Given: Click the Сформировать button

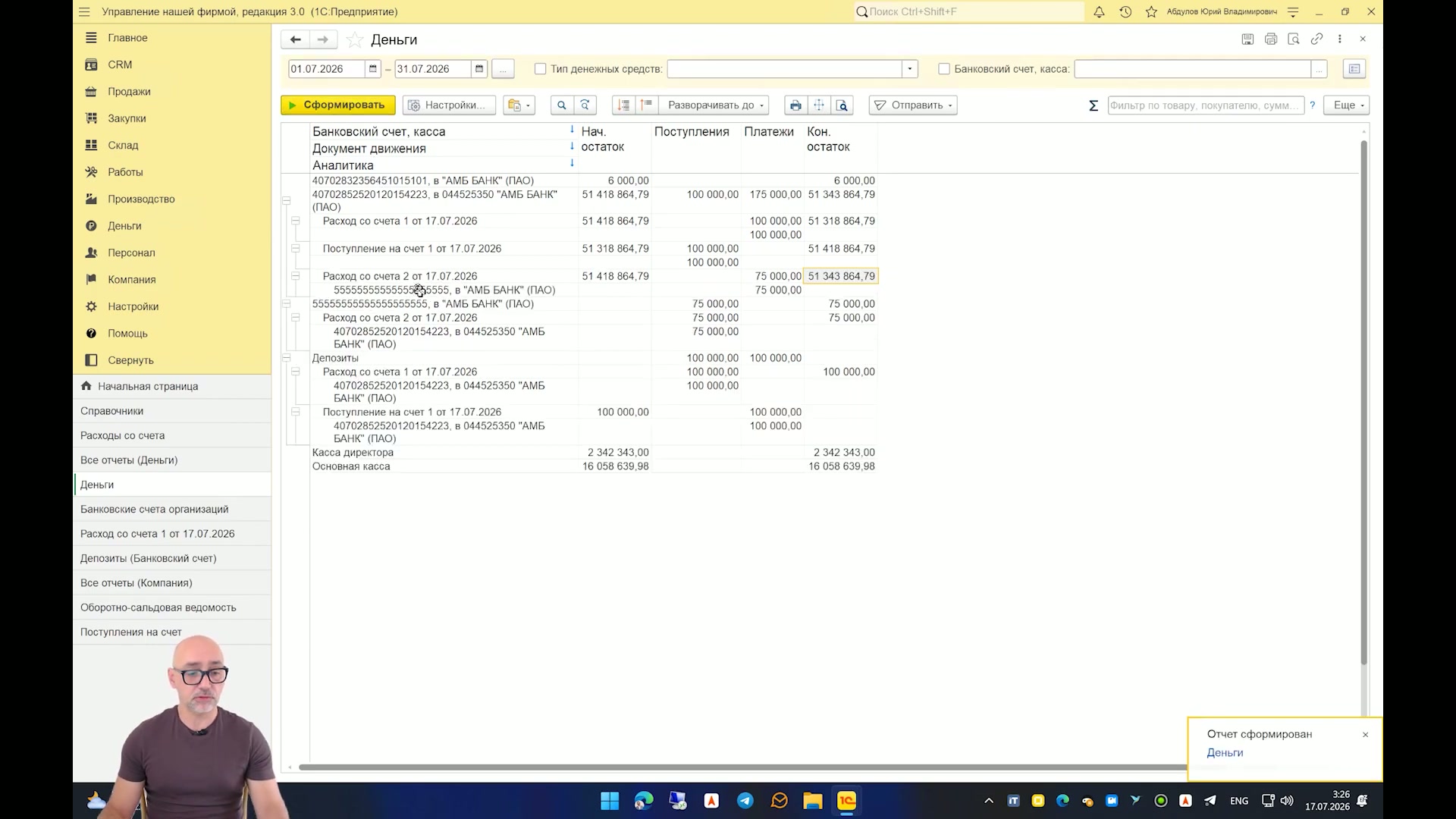Looking at the screenshot, I should click(x=337, y=105).
